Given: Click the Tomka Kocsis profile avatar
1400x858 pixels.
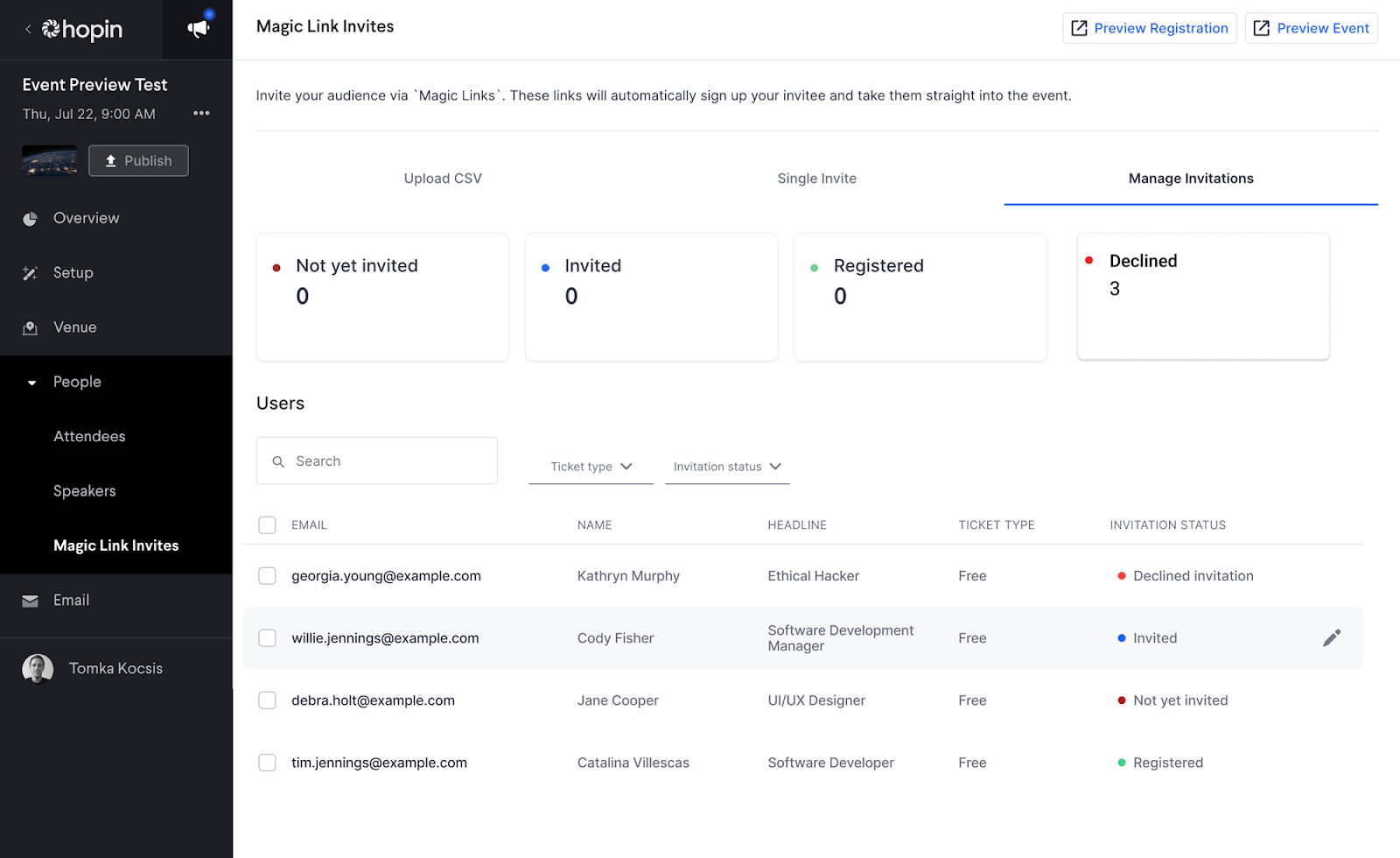Looking at the screenshot, I should (x=38, y=669).
